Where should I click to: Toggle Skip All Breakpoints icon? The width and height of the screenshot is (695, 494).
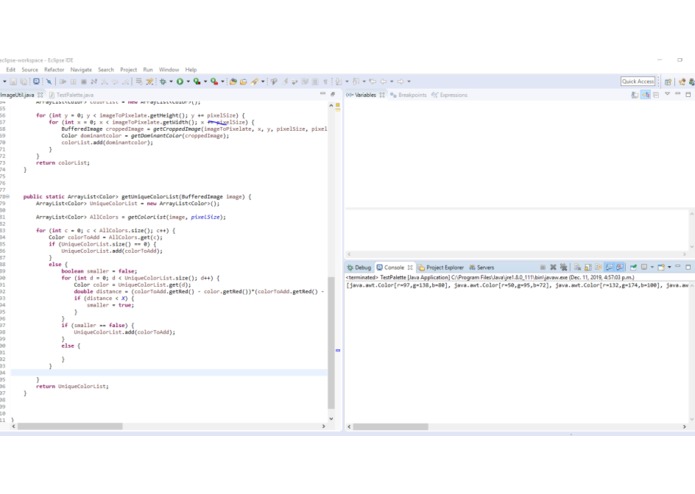click(49, 82)
